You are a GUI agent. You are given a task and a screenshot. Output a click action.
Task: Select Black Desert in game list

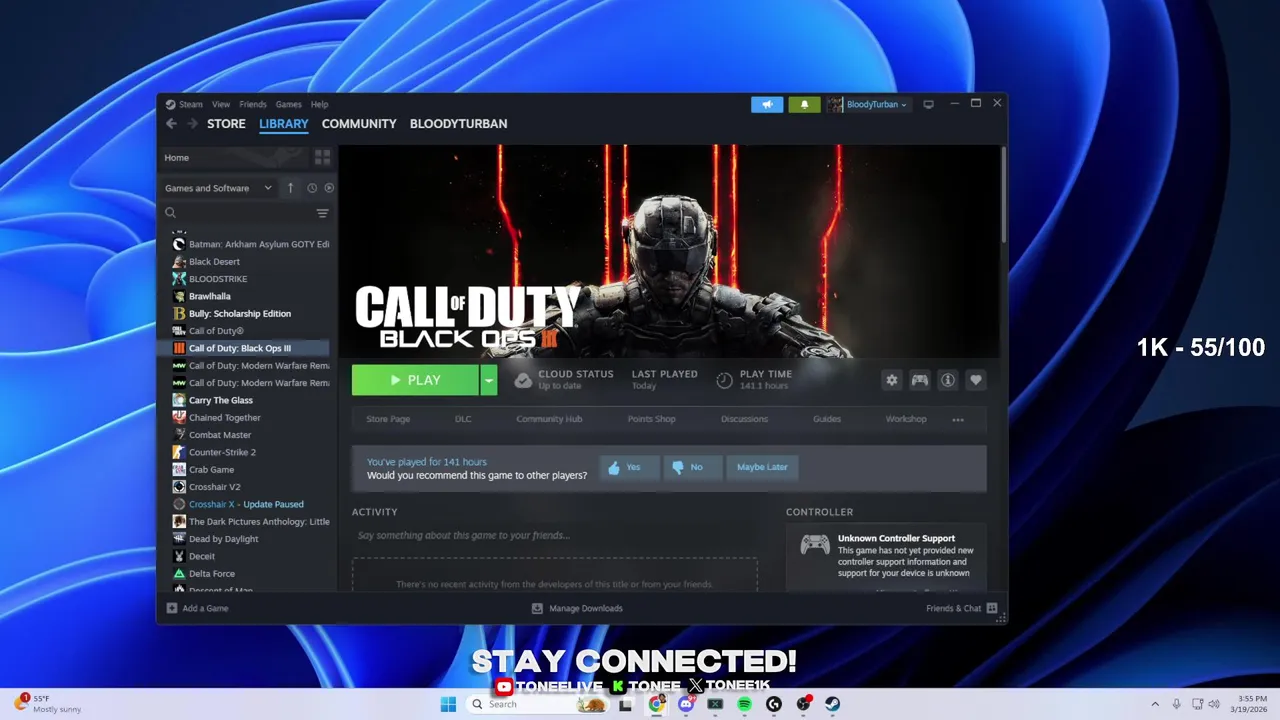pyautogui.click(x=250, y=262)
